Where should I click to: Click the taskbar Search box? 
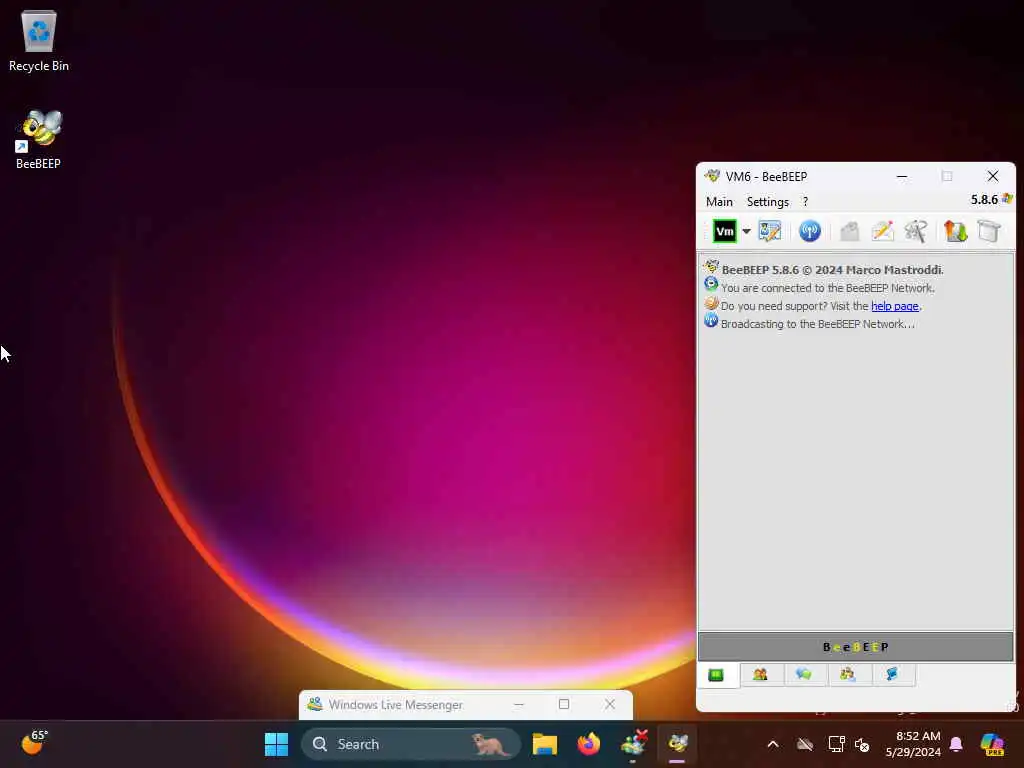tap(411, 744)
